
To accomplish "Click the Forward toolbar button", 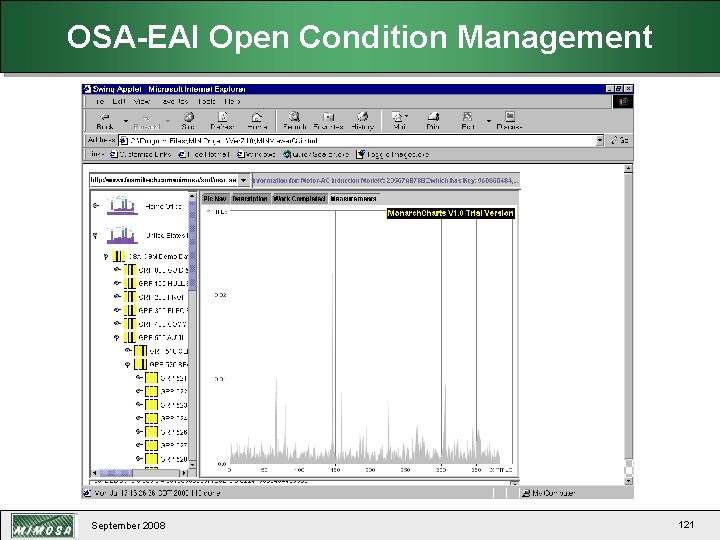I will (x=146, y=121).
